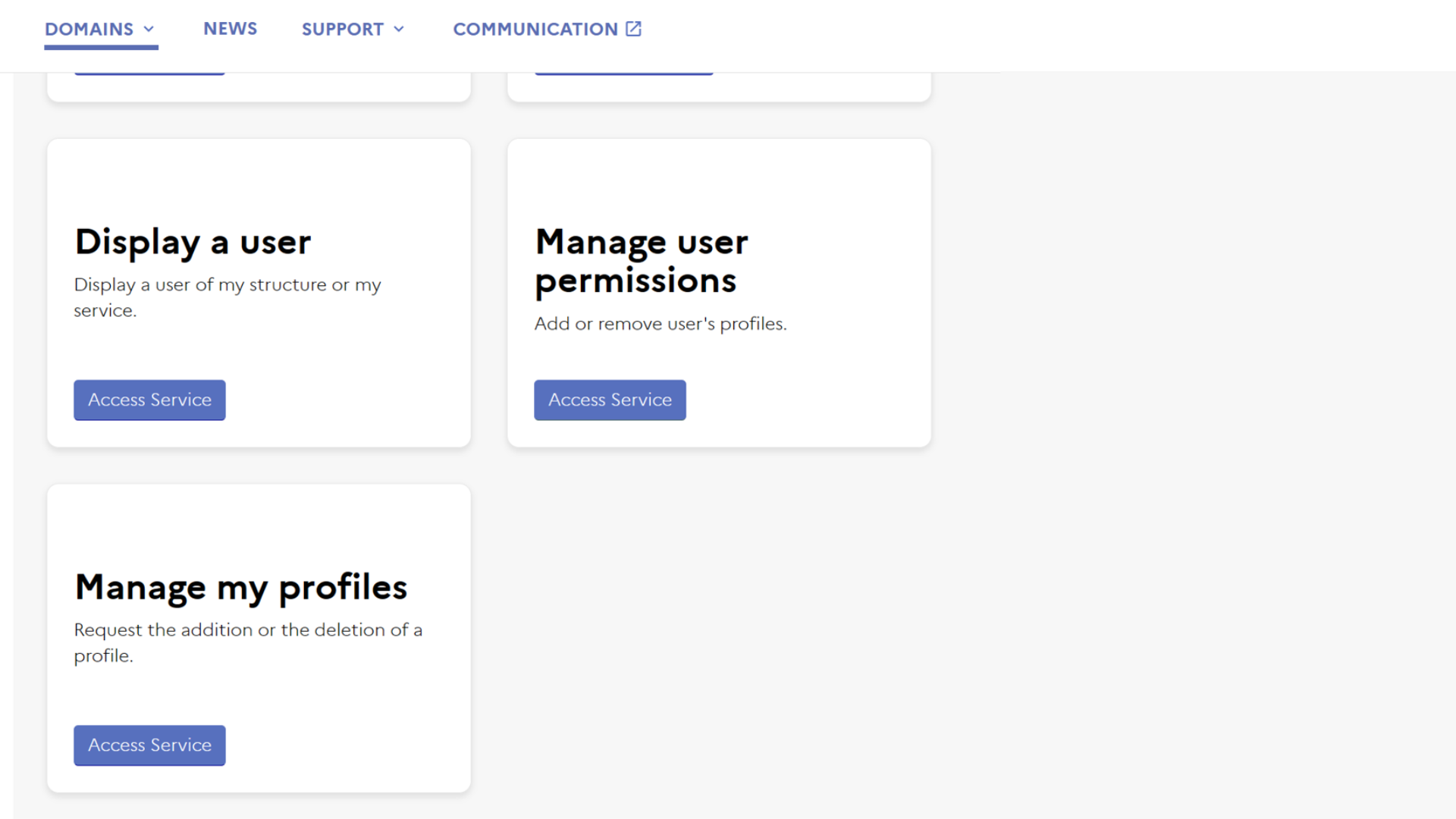Expand the DOMAINS chevron arrow
The image size is (1456, 819).
pyautogui.click(x=149, y=29)
